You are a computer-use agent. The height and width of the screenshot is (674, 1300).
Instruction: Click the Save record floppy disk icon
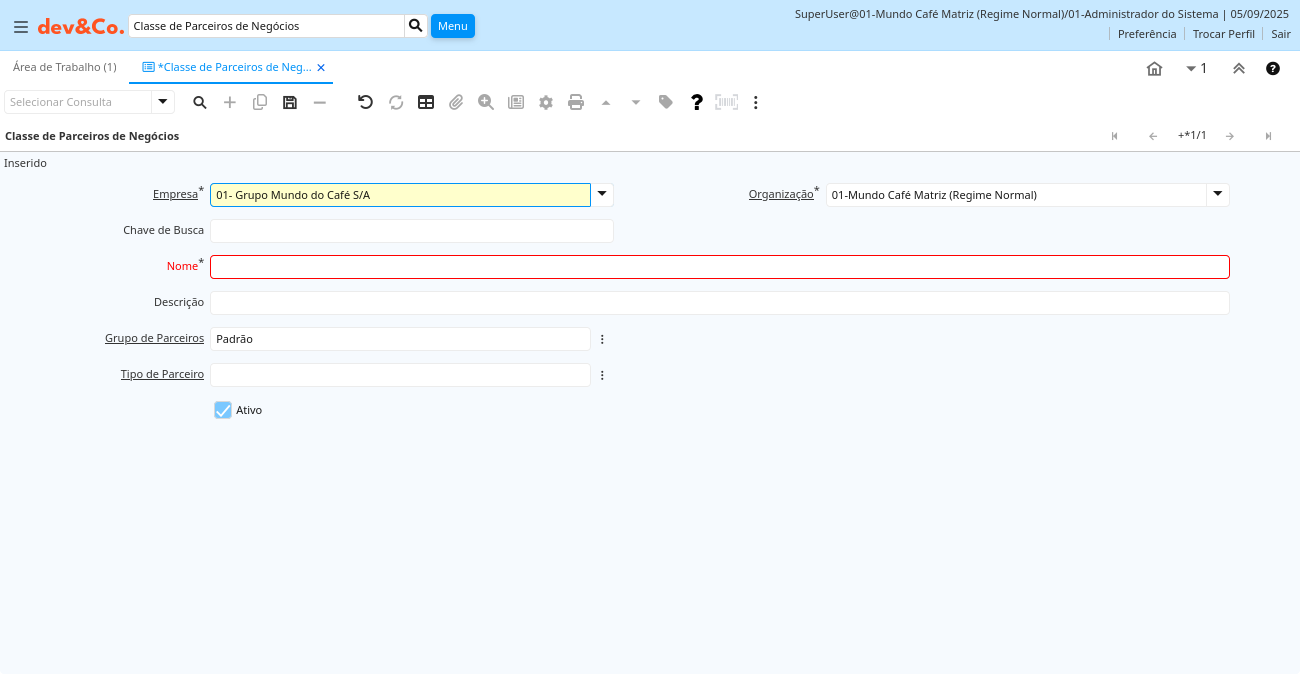290,102
